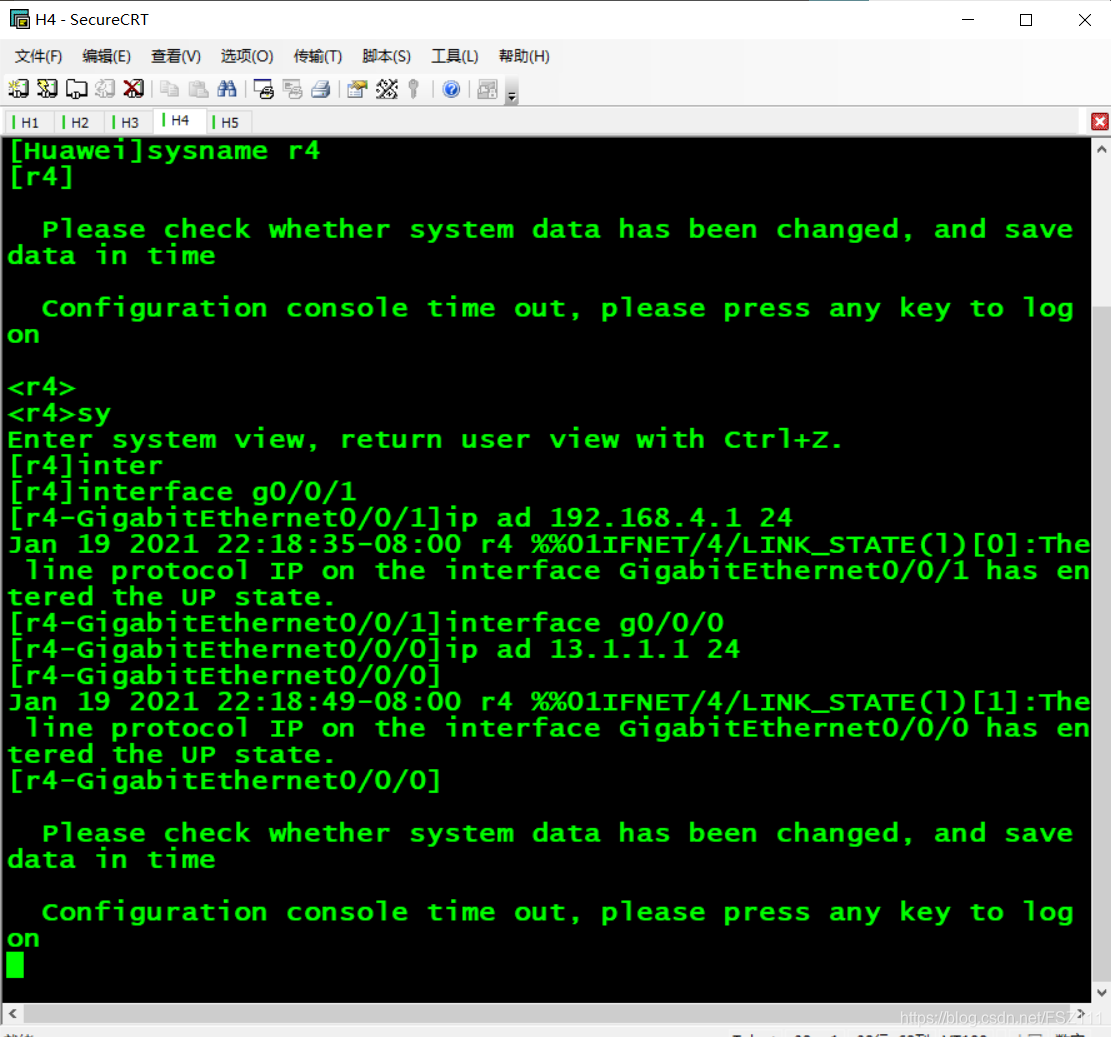The image size is (1111, 1037).
Task: Click the Connect in Tab icon
Action: [77, 89]
